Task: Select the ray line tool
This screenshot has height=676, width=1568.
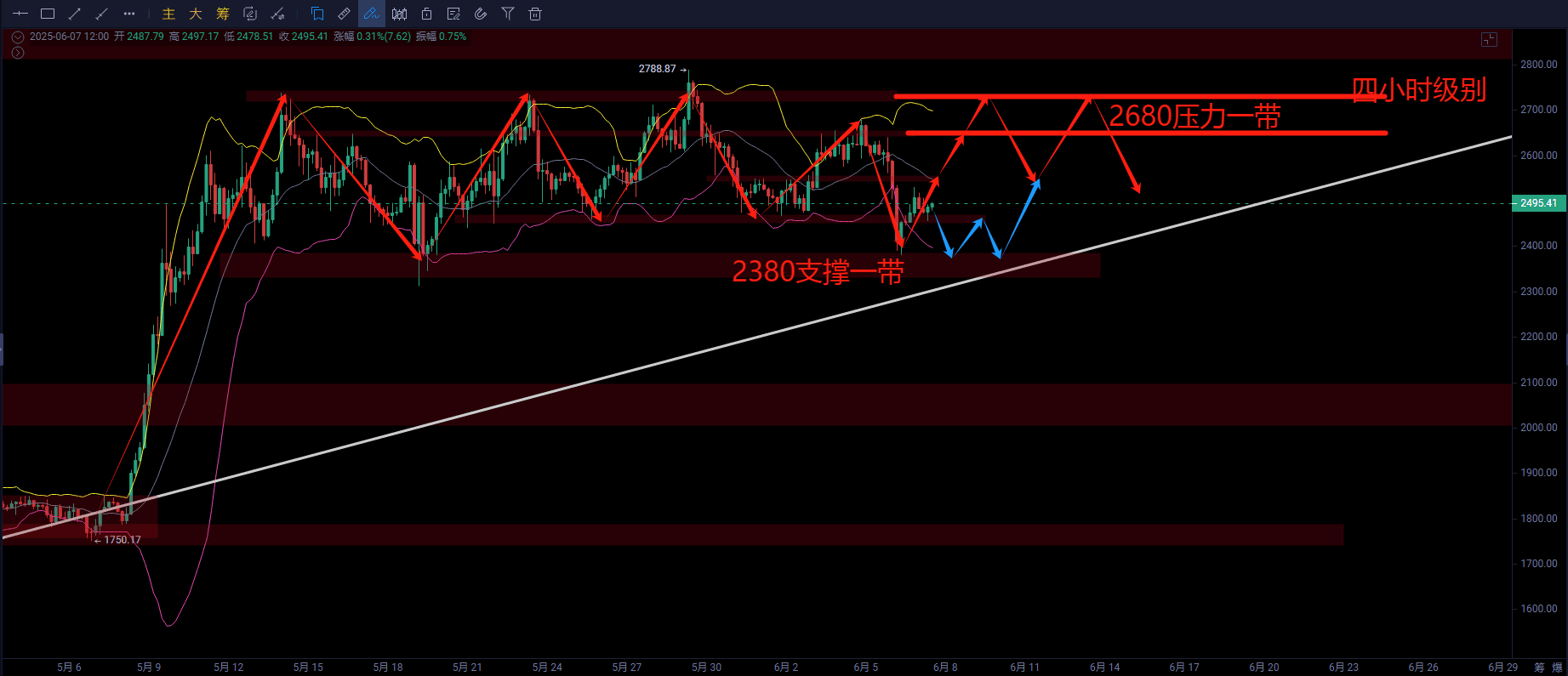Action: pos(102,14)
